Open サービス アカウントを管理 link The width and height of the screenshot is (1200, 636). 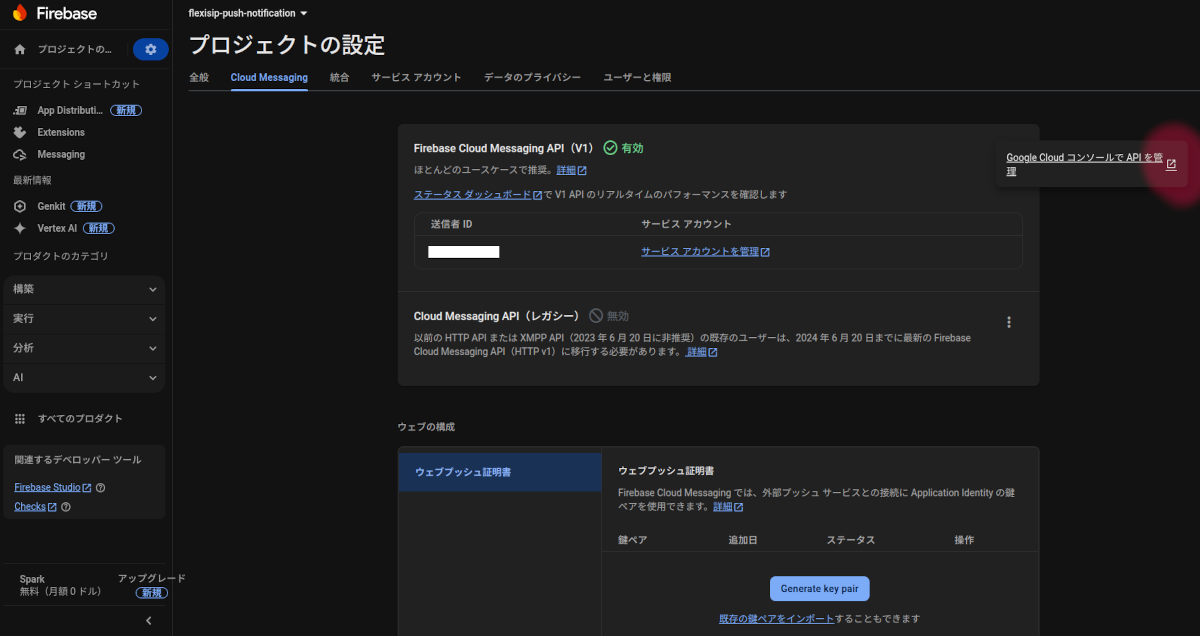705,252
